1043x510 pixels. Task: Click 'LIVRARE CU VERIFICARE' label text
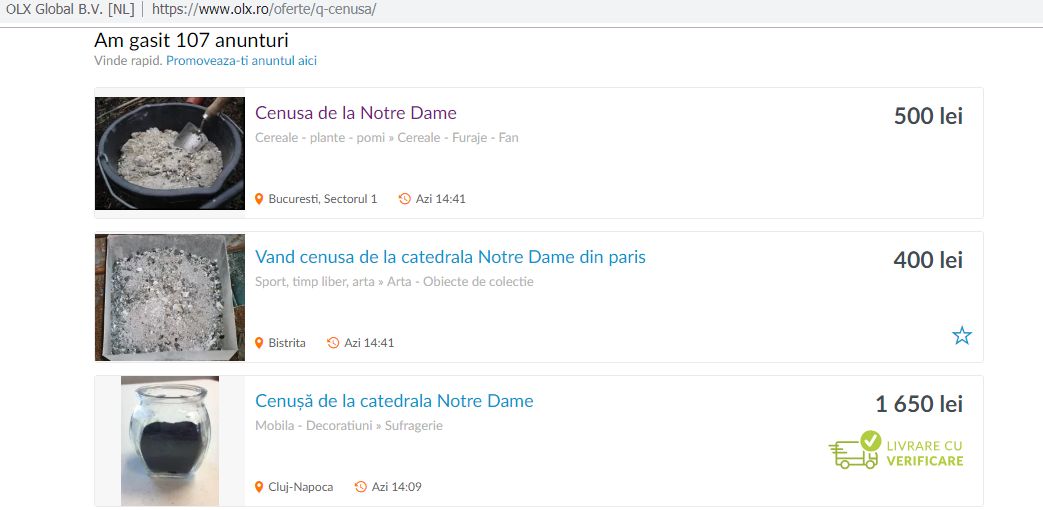925,453
